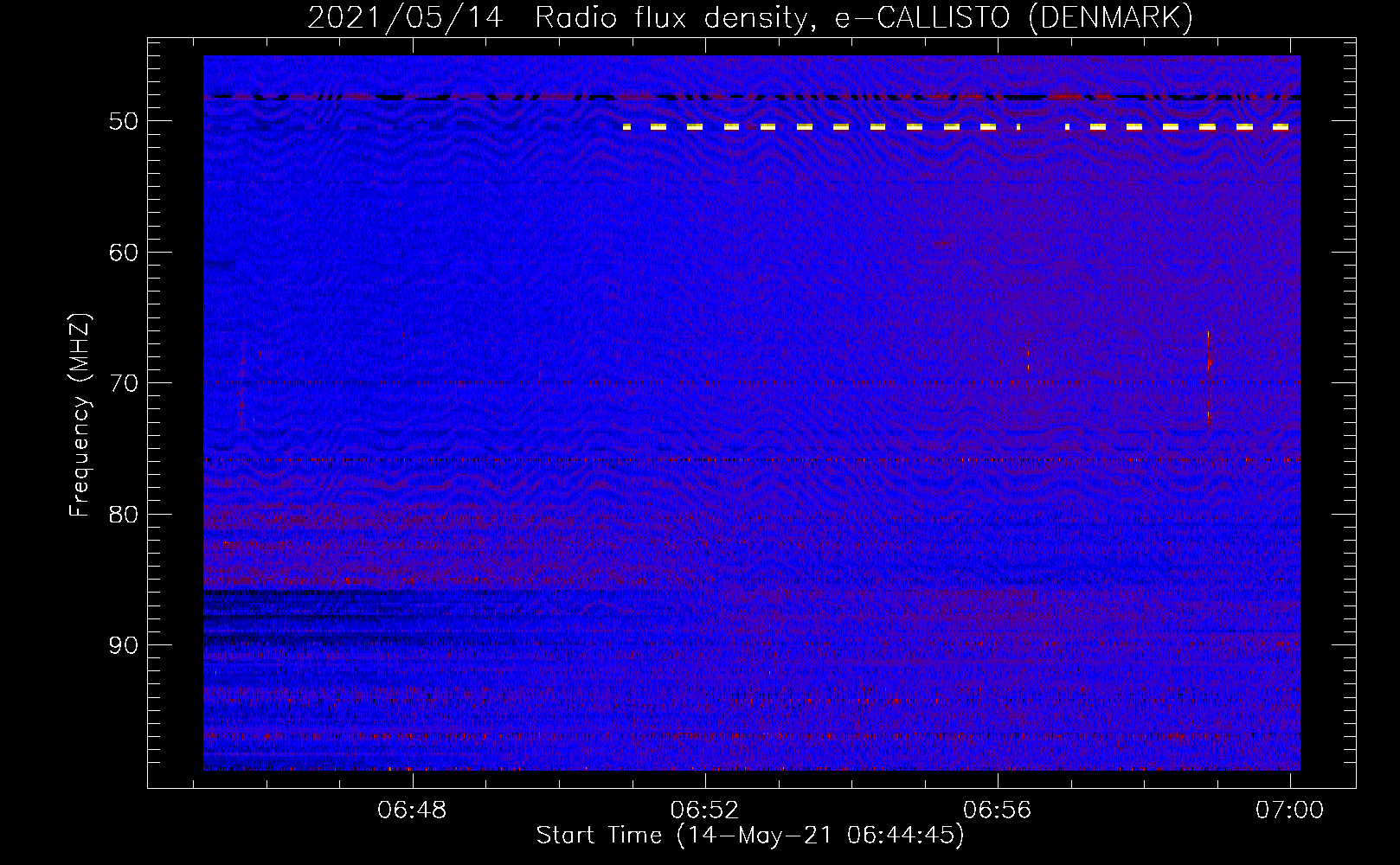Click the 90 frequency tick label
1400x865 pixels.
pos(124,646)
